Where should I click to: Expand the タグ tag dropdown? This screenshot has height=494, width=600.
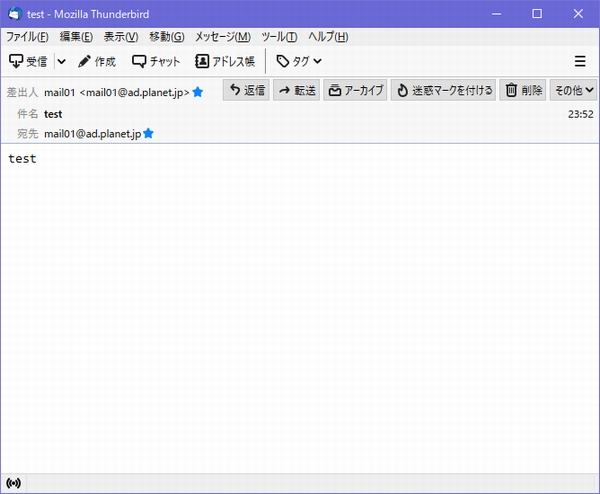299,61
